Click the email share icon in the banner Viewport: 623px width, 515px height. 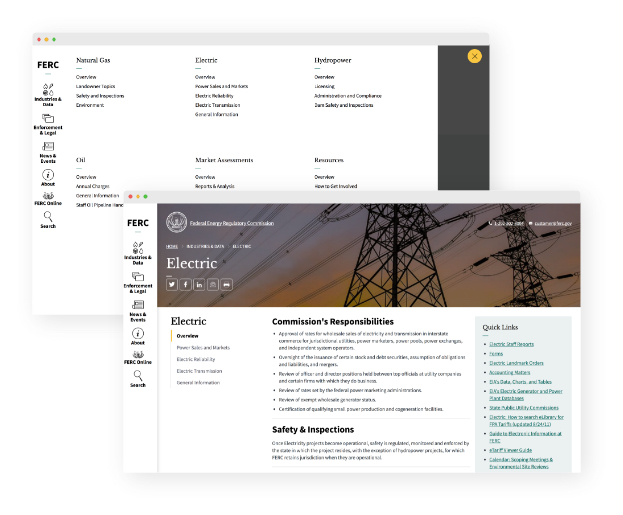pyautogui.click(x=213, y=285)
